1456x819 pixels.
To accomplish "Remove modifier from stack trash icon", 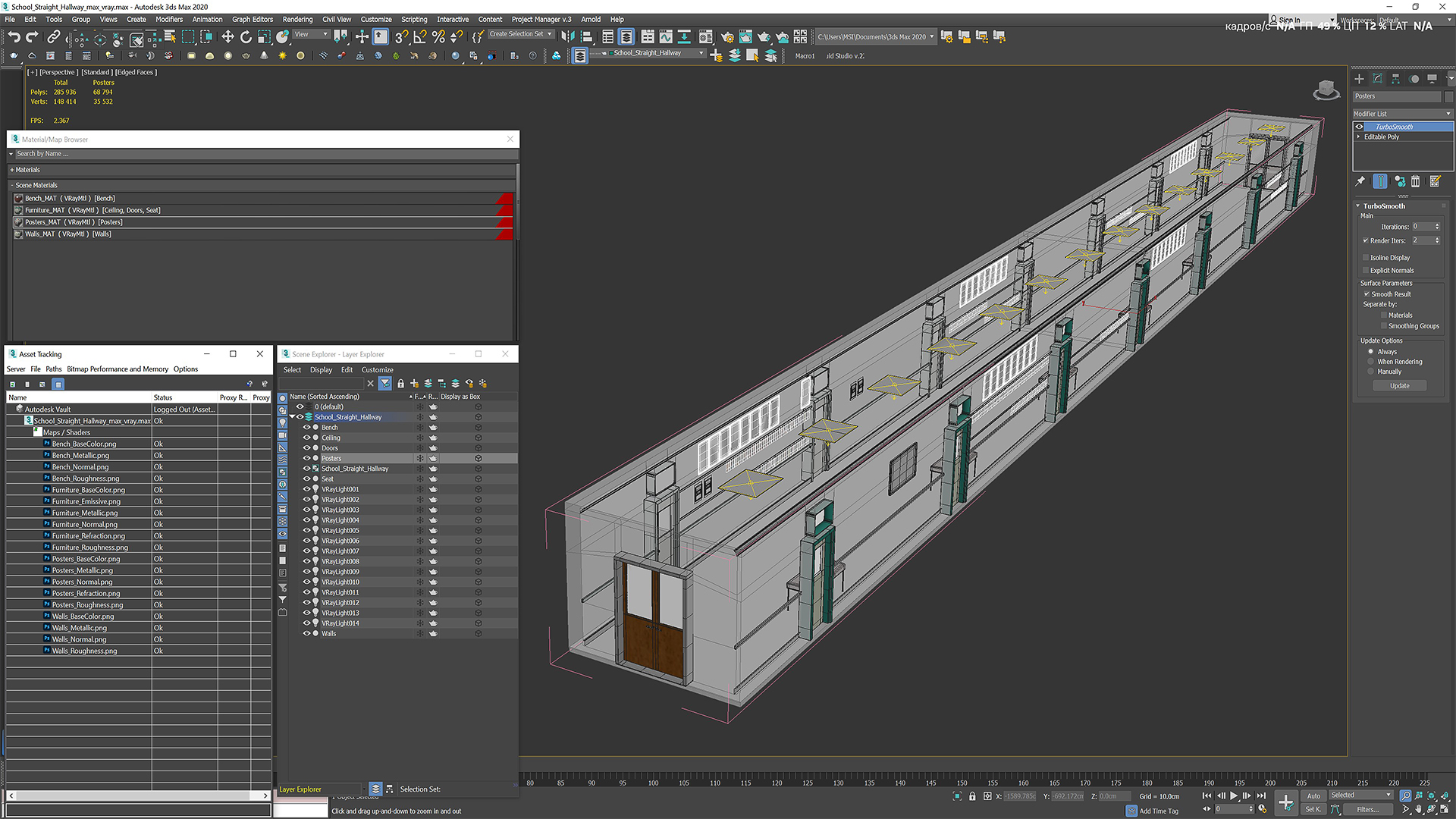I will point(1415,181).
